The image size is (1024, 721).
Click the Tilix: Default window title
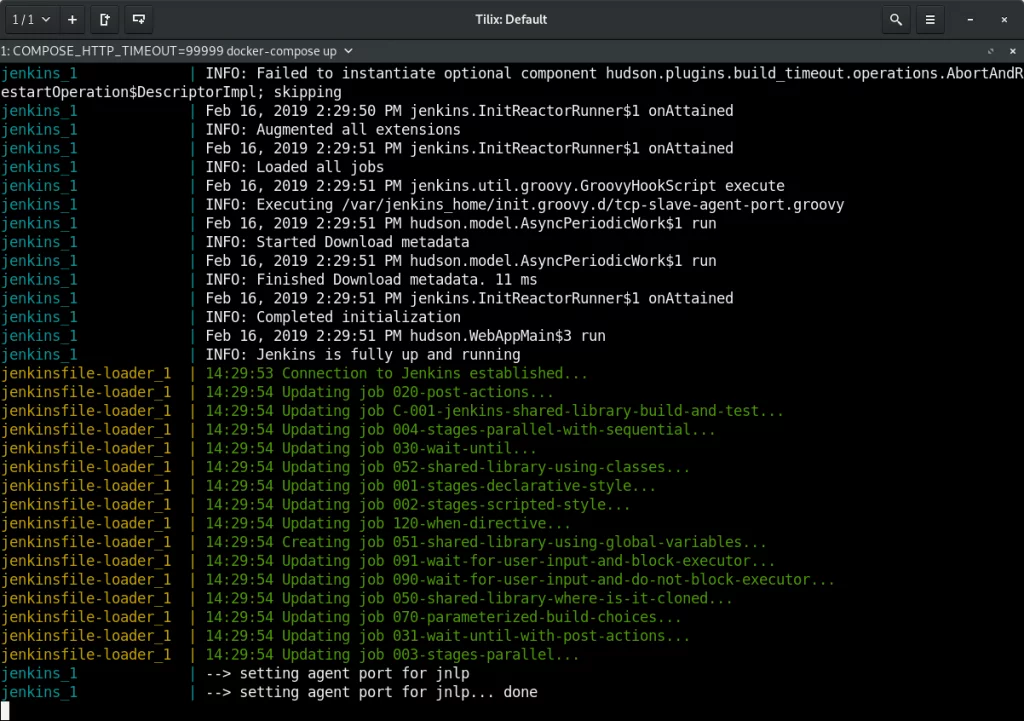click(511, 20)
